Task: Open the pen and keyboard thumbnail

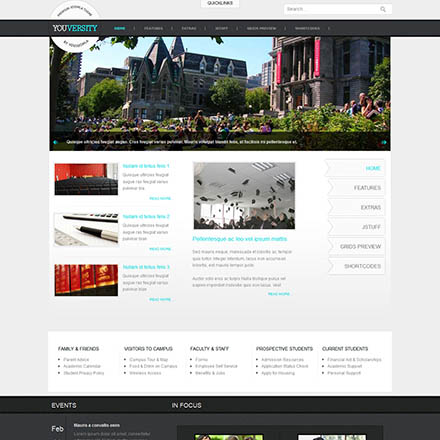Action: pyautogui.click(x=86, y=230)
